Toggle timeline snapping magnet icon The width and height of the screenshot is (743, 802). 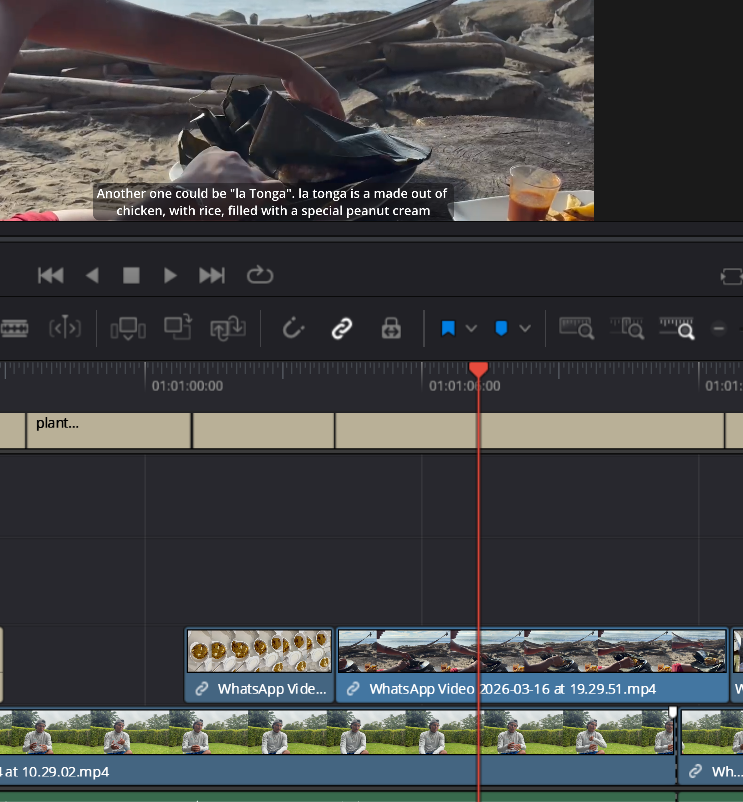tap(293, 328)
